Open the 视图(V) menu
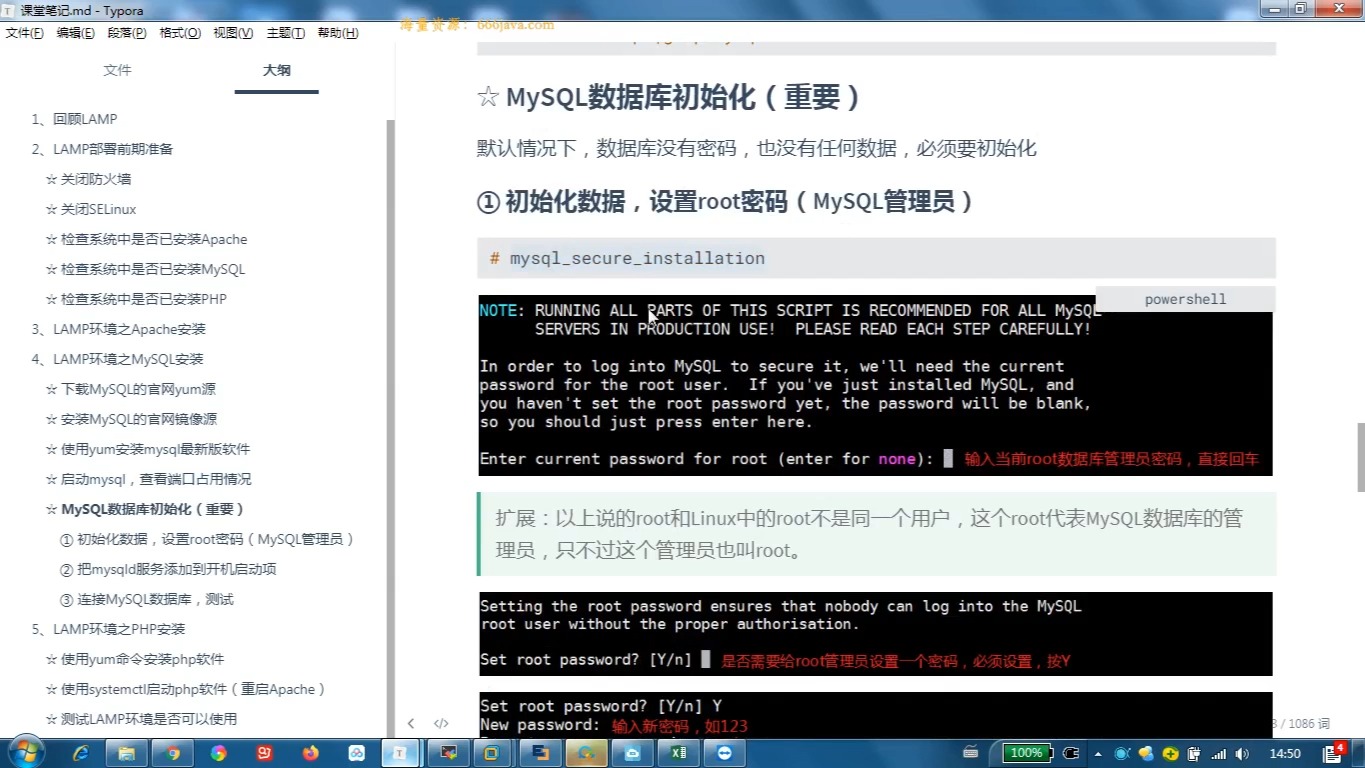1365x768 pixels. click(x=233, y=33)
